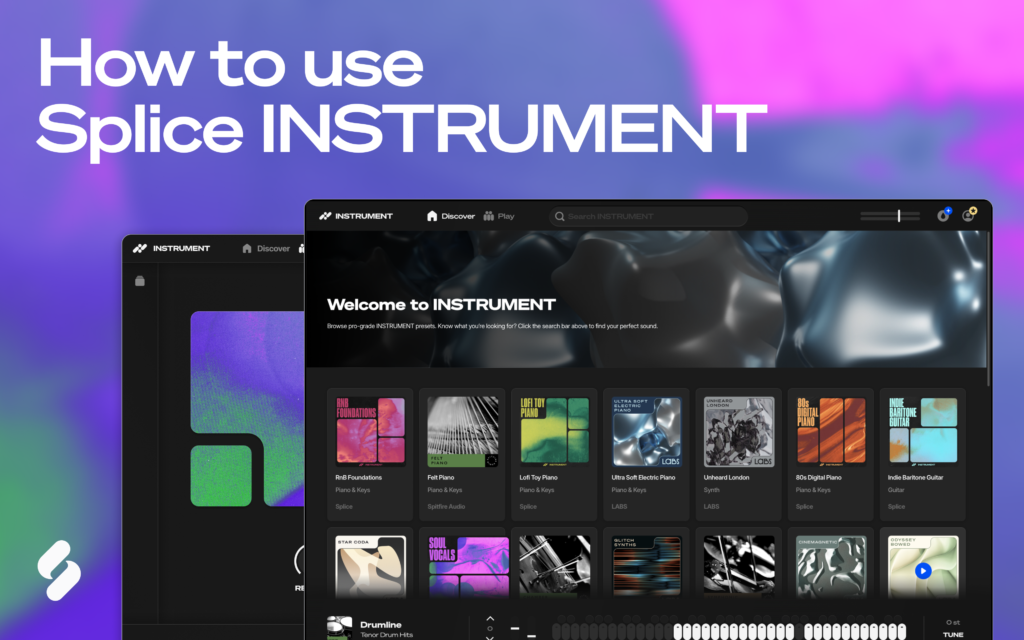Click the INSTRUMENT logo icon

click(327, 216)
